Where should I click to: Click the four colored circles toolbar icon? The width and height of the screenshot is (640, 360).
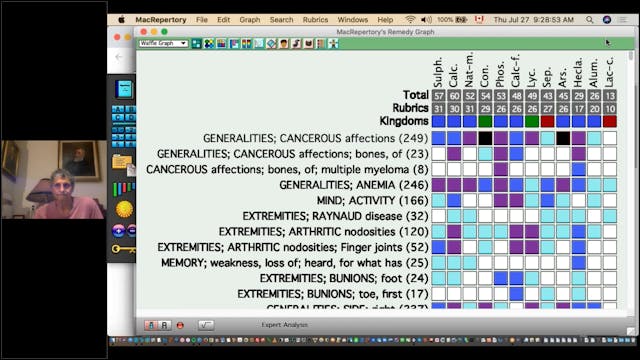tap(209, 44)
